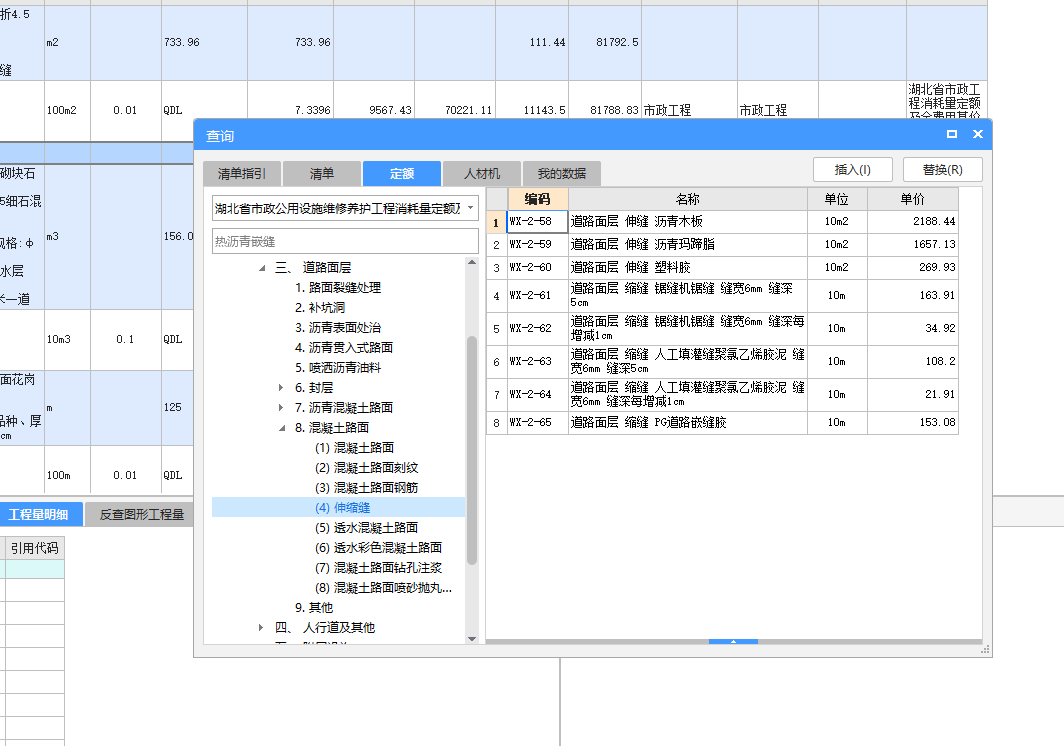Image resolution: width=1064 pixels, height=746 pixels.
Task: Click the tree vertical scrollbar thumb
Action: [472, 450]
